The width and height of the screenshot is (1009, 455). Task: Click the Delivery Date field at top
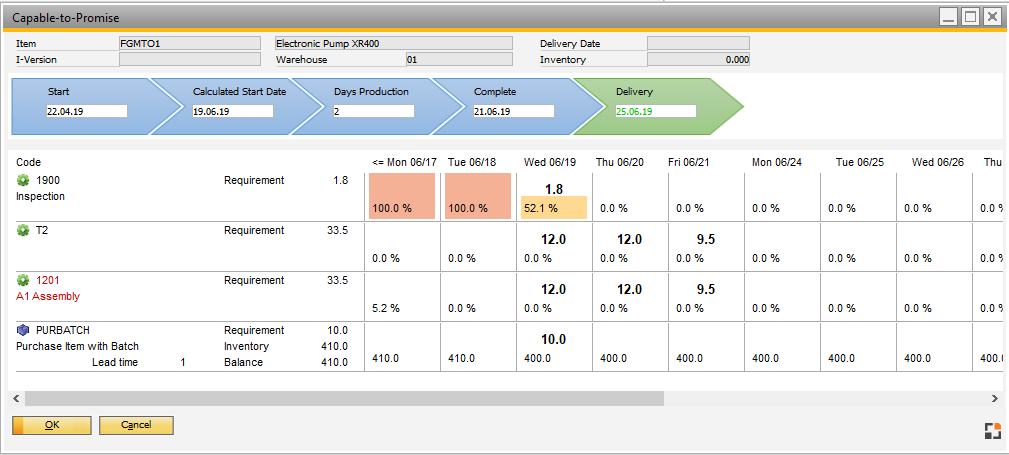click(698, 43)
